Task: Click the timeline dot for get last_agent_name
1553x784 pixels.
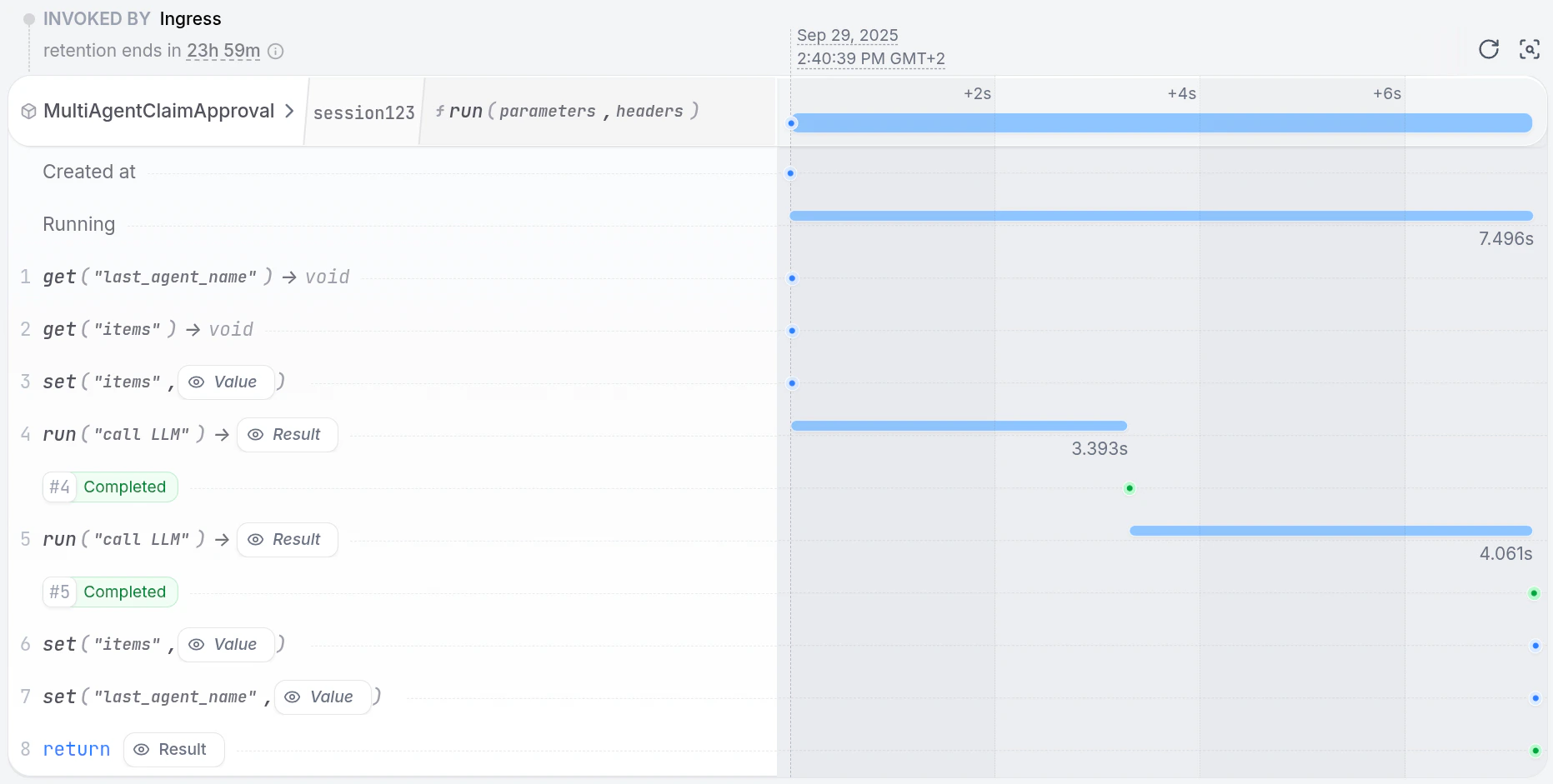Action: pyautogui.click(x=792, y=278)
